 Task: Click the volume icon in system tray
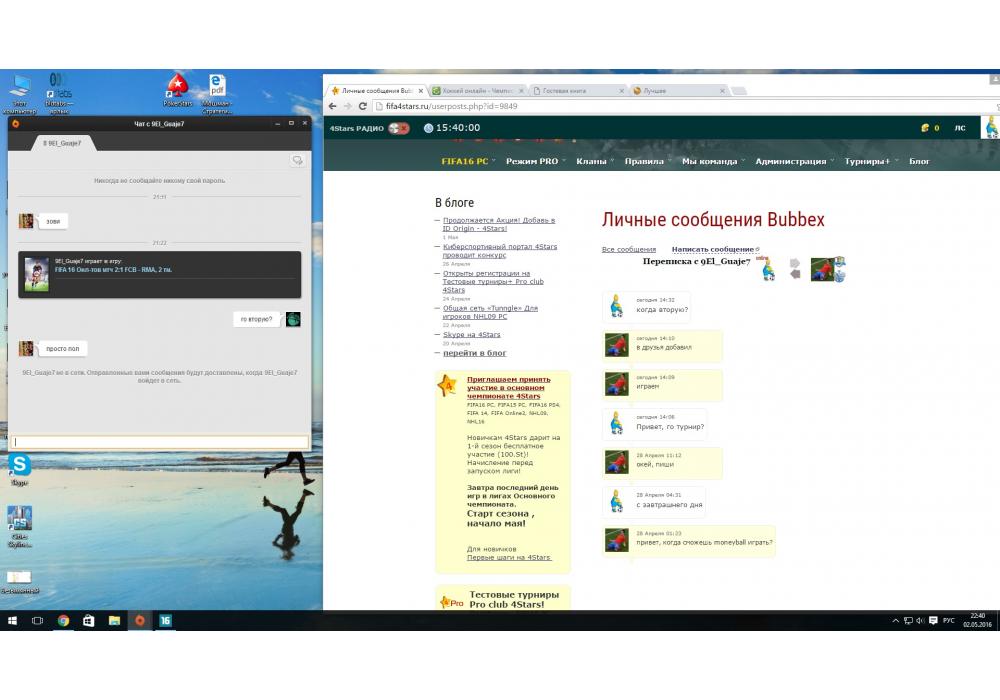920,620
